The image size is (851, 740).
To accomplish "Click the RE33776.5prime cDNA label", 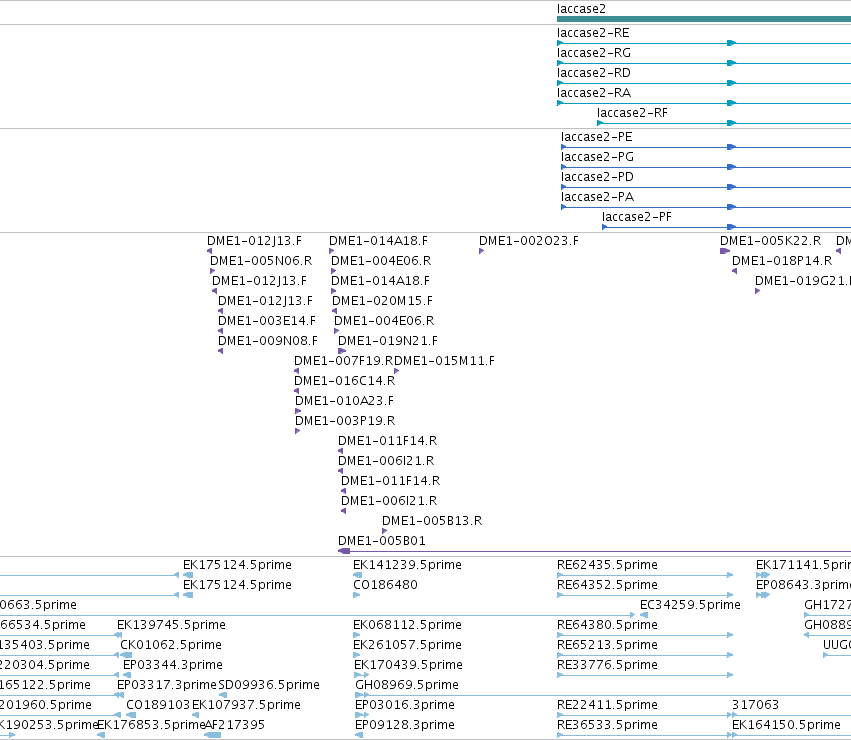I will click(x=607, y=665).
